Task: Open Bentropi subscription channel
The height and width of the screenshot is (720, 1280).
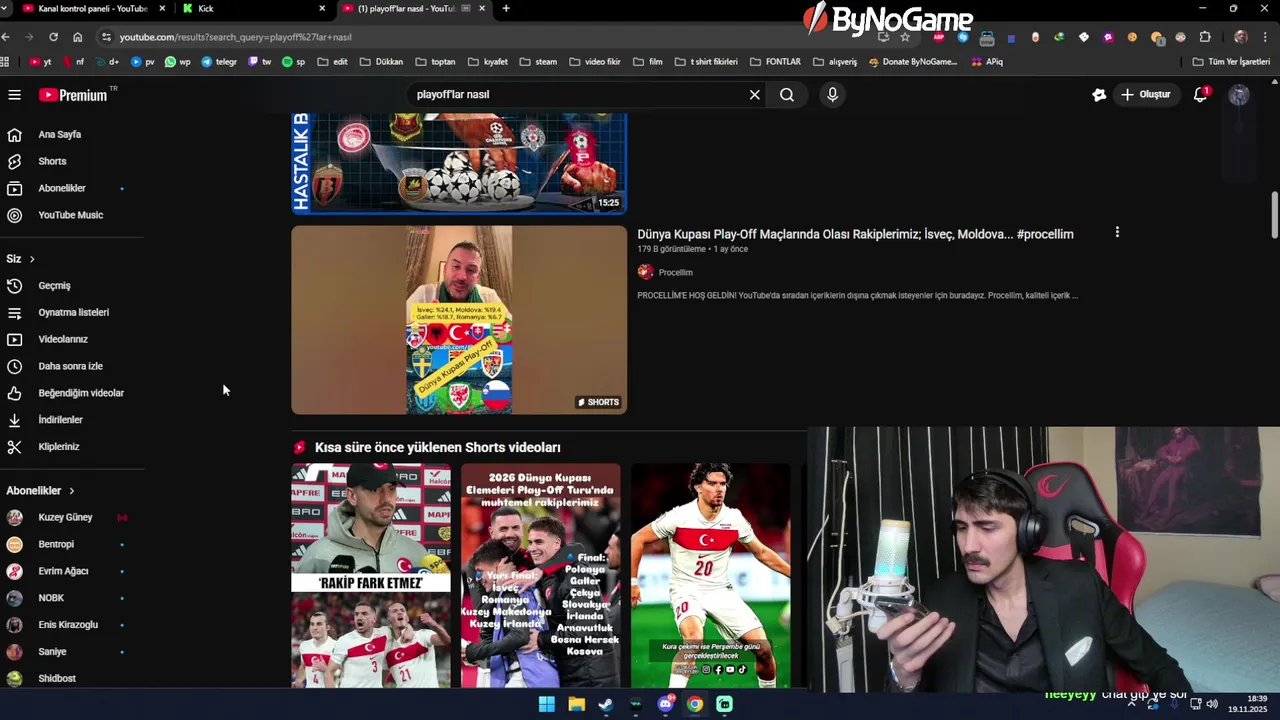Action: [56, 544]
